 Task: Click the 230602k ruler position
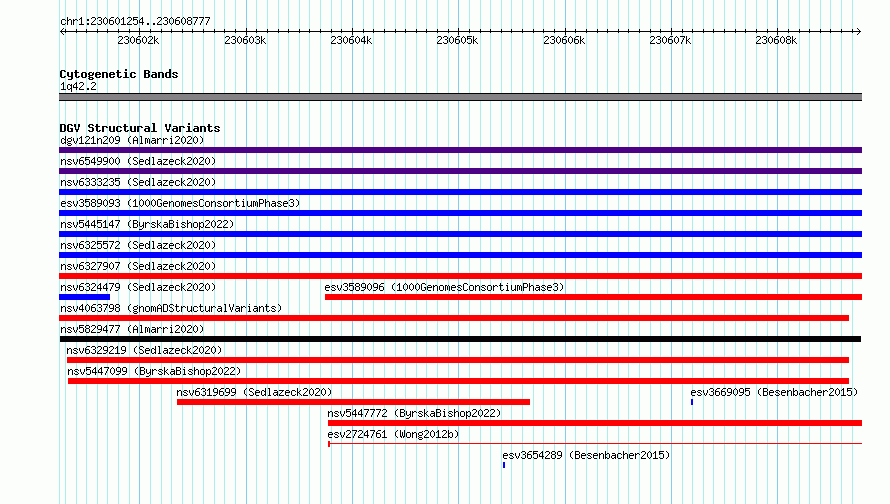click(138, 40)
